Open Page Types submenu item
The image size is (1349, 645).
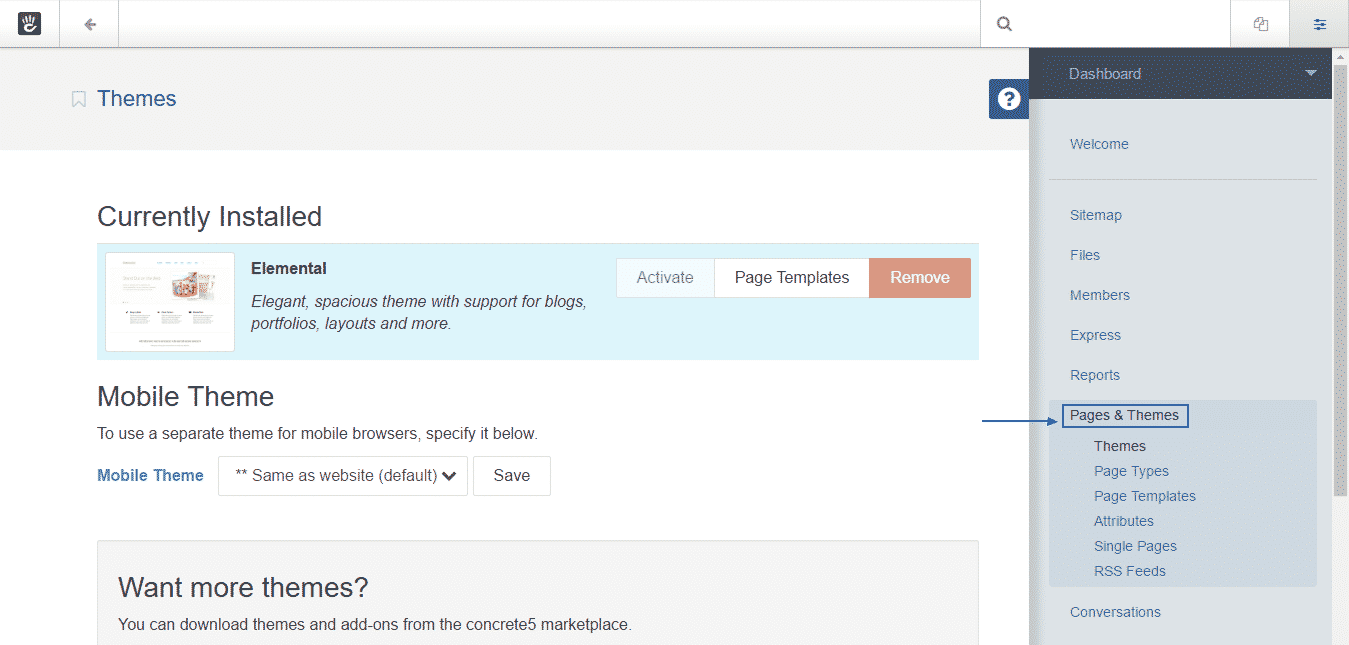pos(1131,471)
